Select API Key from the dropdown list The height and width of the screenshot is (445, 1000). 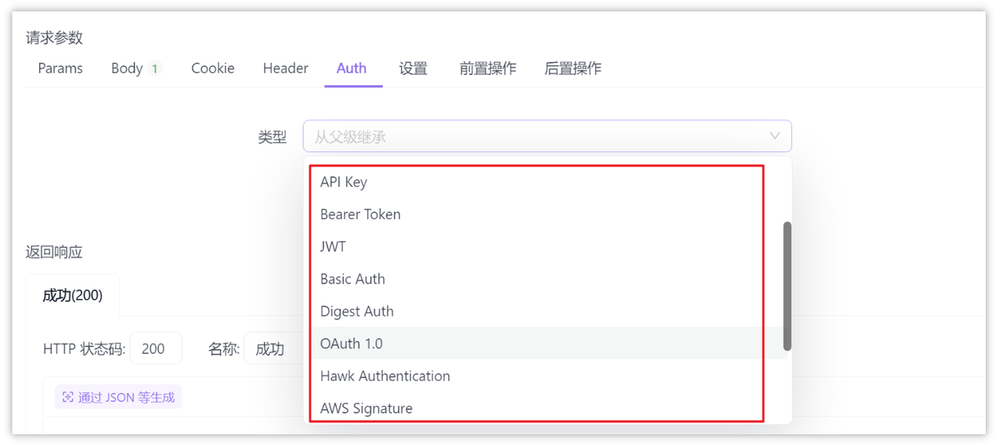click(344, 182)
